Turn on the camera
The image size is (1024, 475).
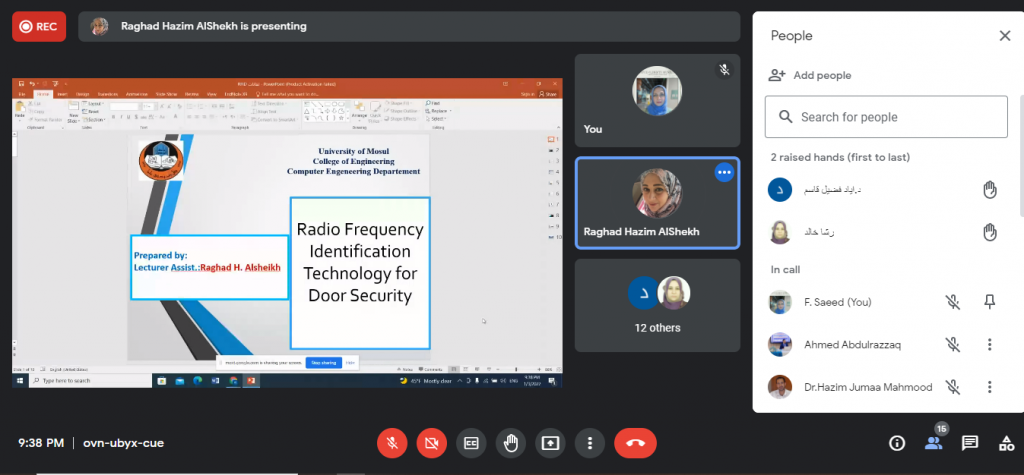pos(432,443)
